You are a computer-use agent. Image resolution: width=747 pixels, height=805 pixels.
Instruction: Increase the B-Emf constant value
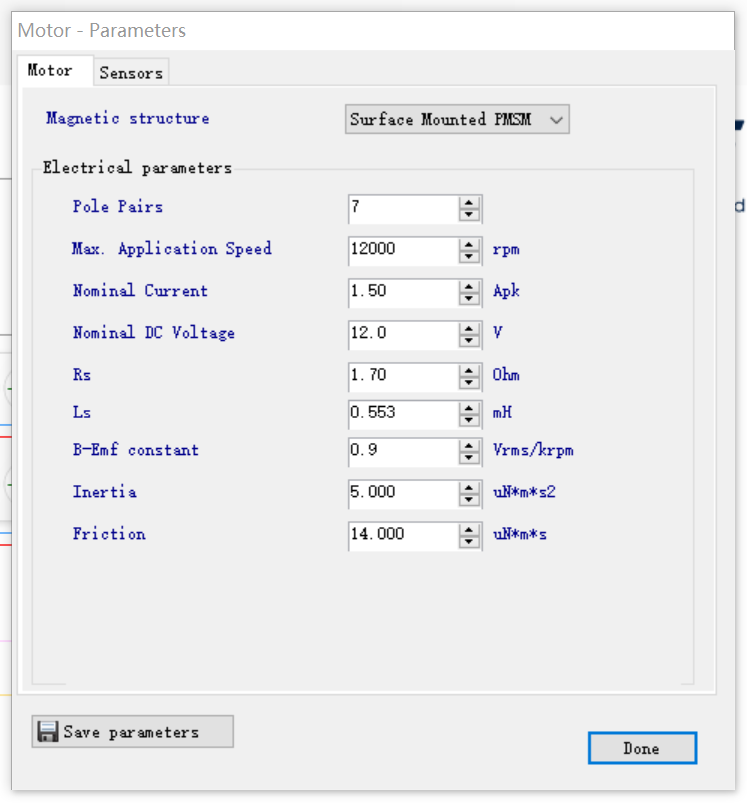(469, 445)
